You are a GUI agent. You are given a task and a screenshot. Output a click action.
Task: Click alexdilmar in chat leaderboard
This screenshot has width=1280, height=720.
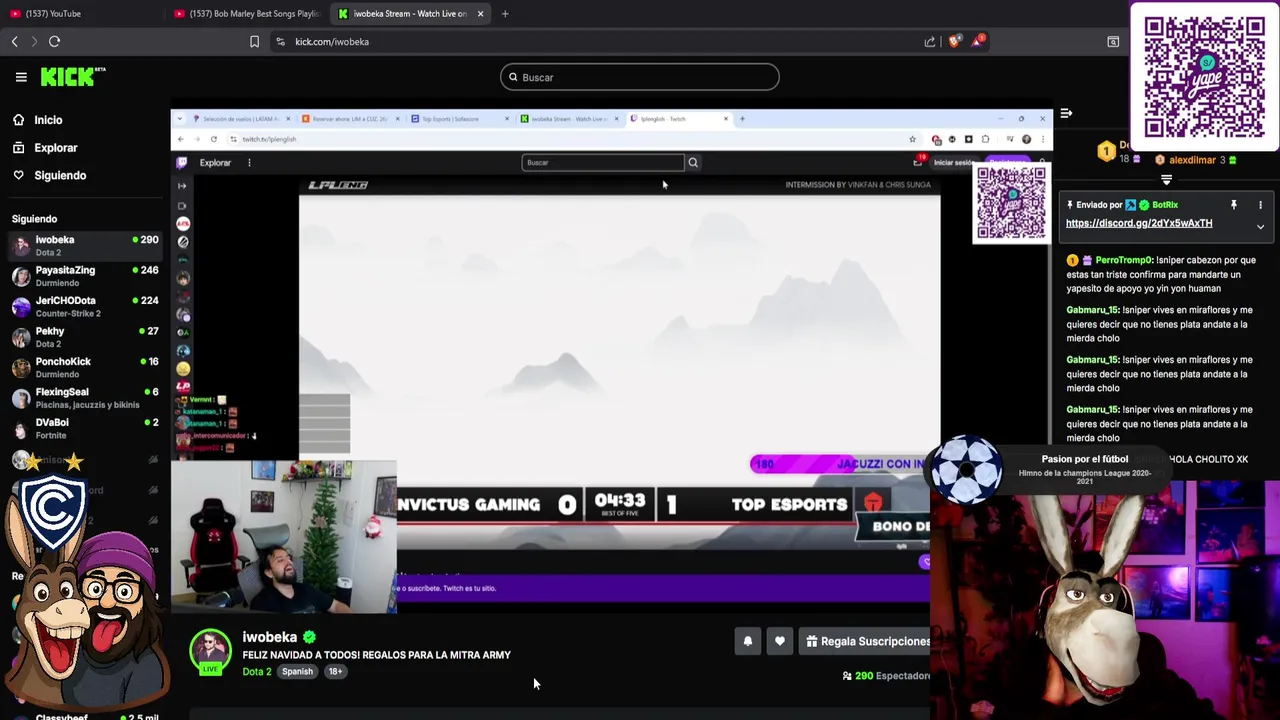(x=1192, y=160)
